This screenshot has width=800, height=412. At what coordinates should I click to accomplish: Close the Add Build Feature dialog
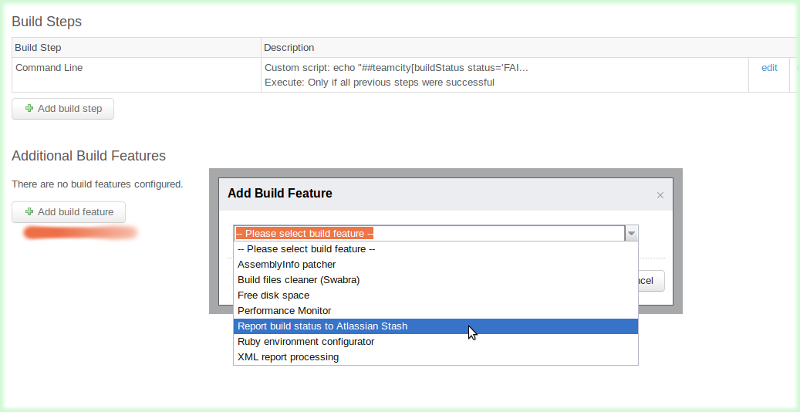click(x=660, y=195)
